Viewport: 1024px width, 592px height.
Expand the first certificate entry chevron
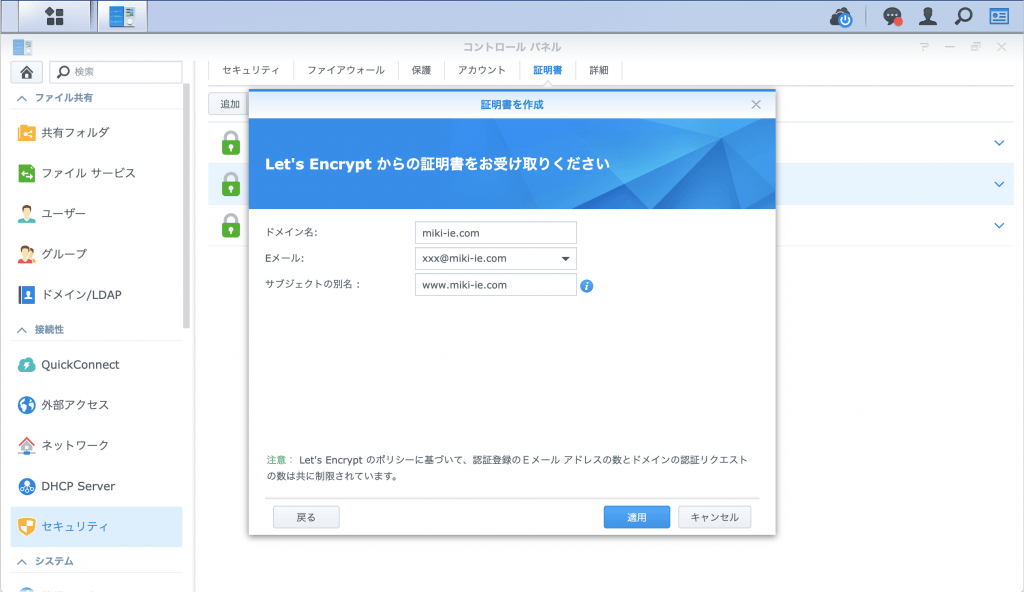[998, 143]
